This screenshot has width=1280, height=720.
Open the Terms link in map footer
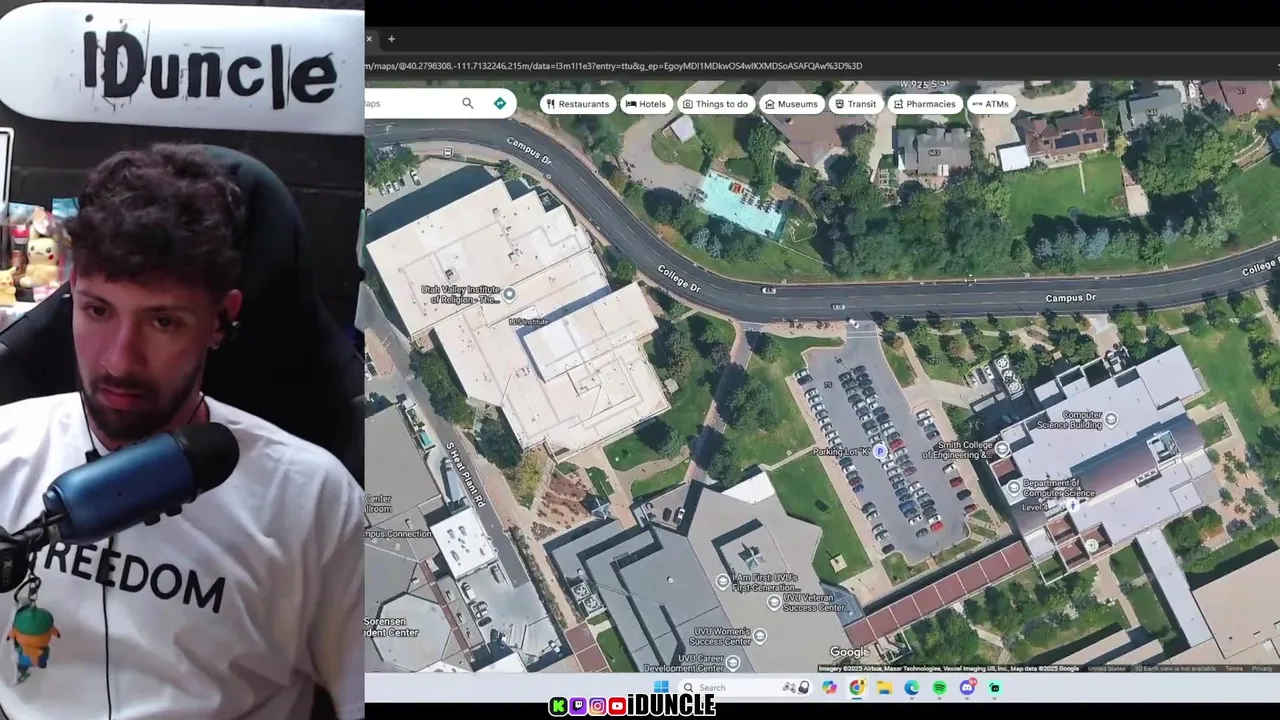click(x=1234, y=668)
